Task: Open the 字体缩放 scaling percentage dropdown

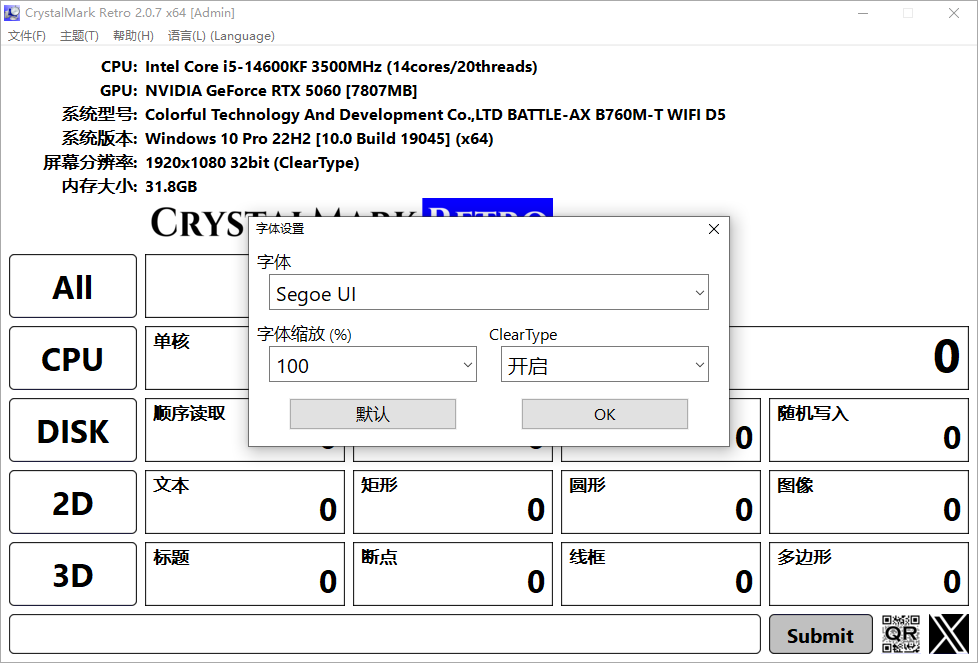Action: pyautogui.click(x=372, y=365)
